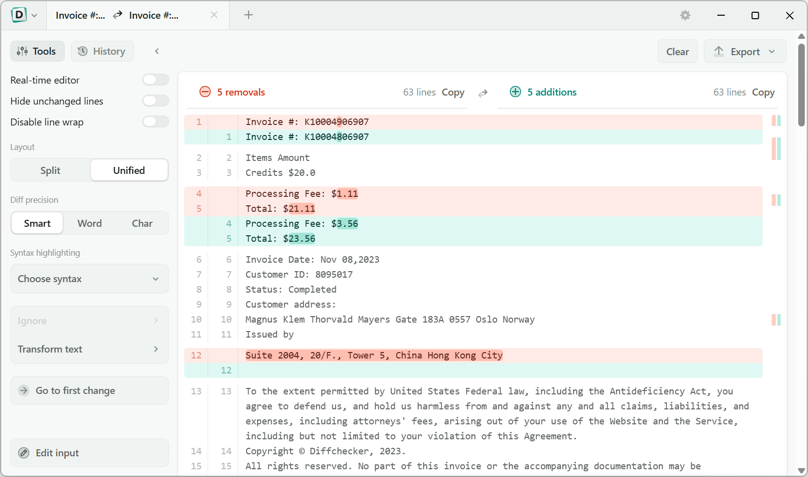Screen dimensions: 808x477
Task: Swap sides using the arrows icon
Action: pyautogui.click(x=482, y=93)
